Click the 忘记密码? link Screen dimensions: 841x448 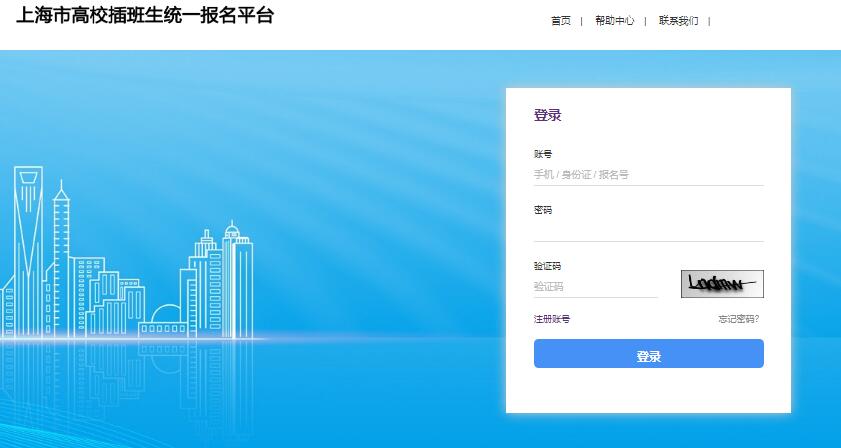738,319
